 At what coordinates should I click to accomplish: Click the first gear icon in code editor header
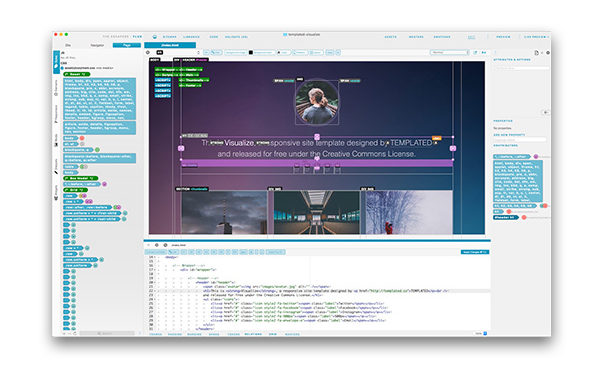tap(157, 245)
